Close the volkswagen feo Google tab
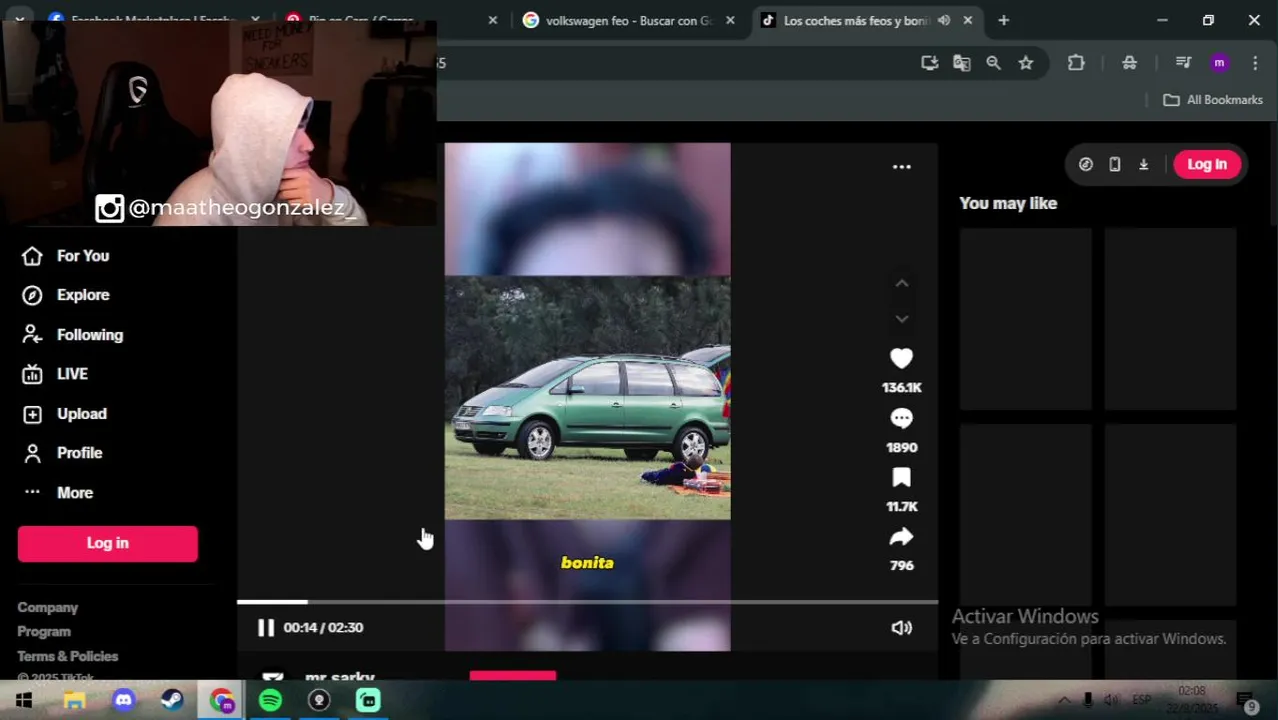Viewport: 1278px width, 720px height. [x=731, y=20]
